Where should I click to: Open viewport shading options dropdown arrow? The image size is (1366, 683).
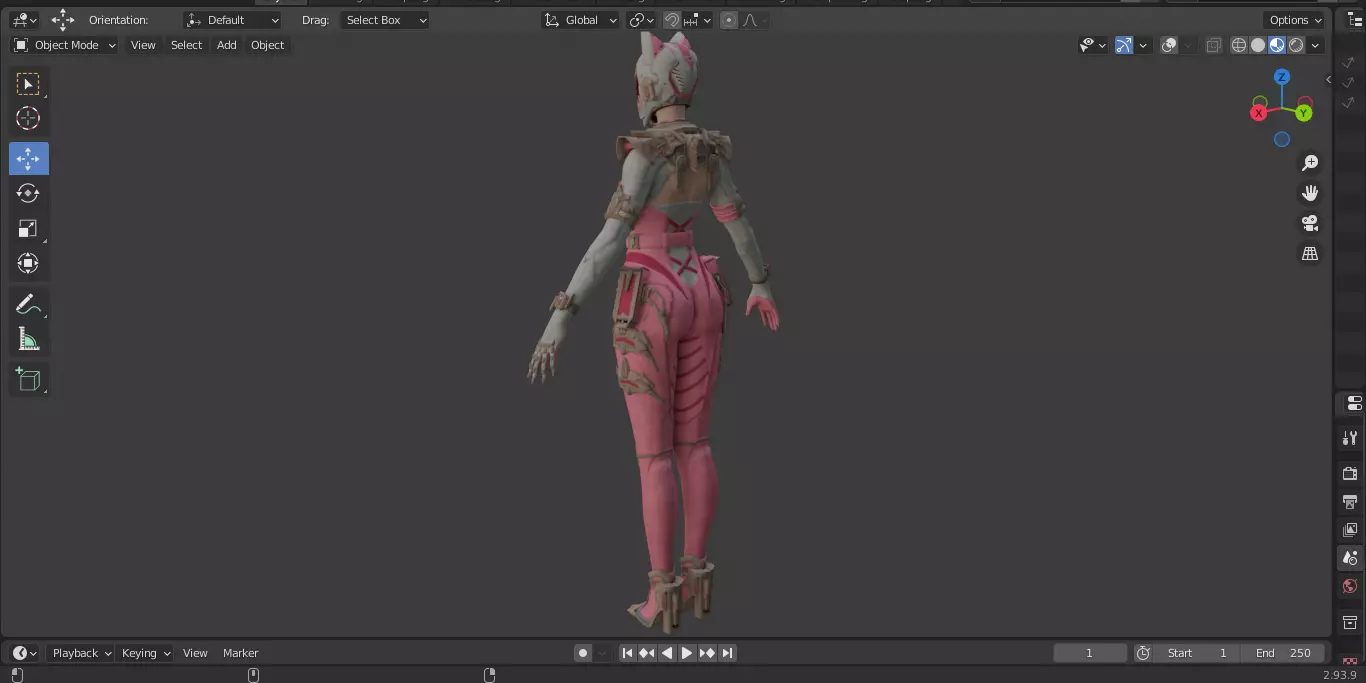pos(1315,45)
